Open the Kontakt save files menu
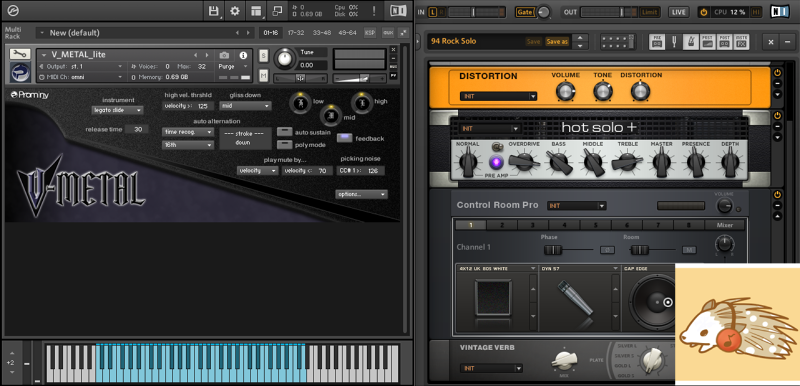The image size is (800, 386). click(x=214, y=11)
